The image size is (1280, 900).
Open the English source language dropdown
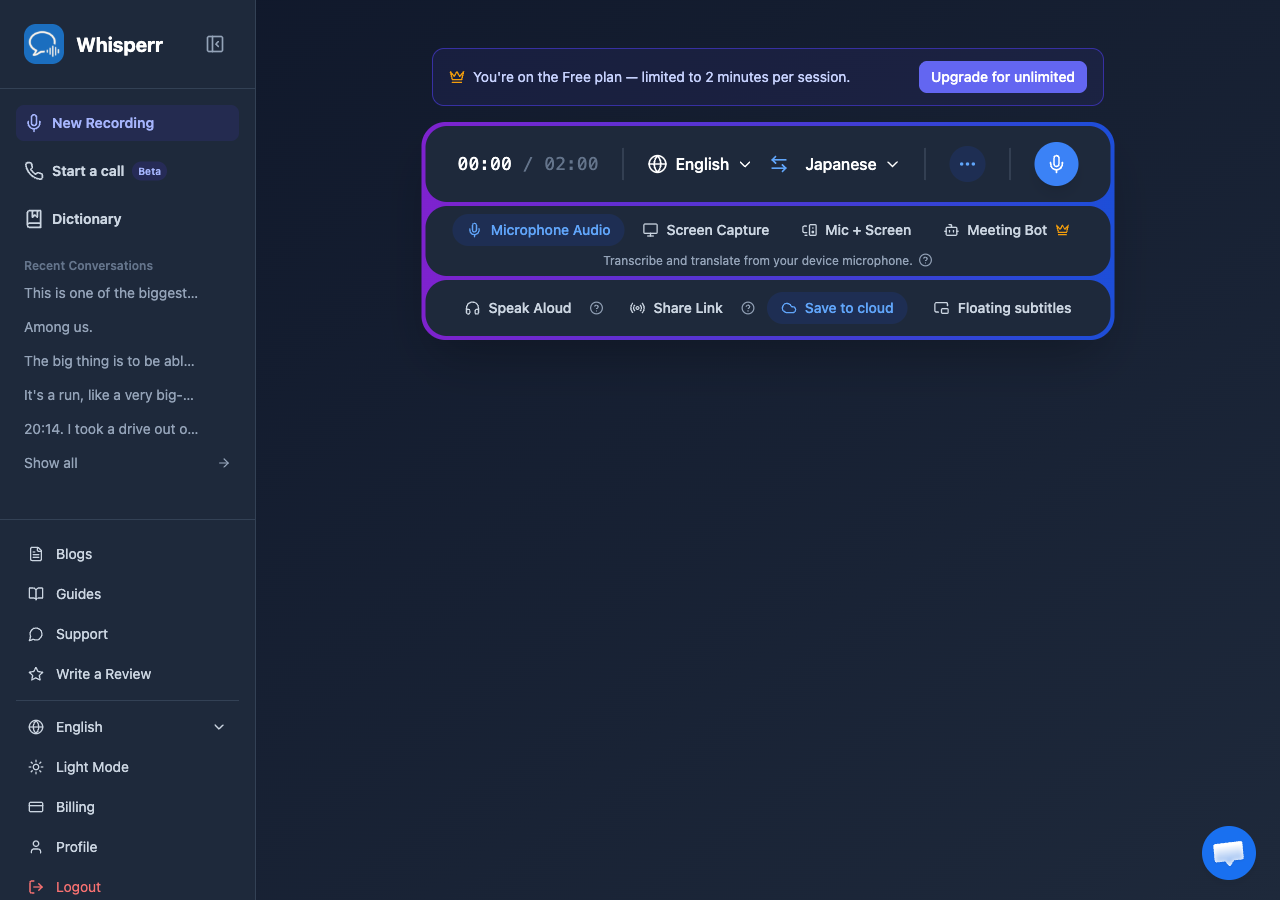(x=700, y=164)
